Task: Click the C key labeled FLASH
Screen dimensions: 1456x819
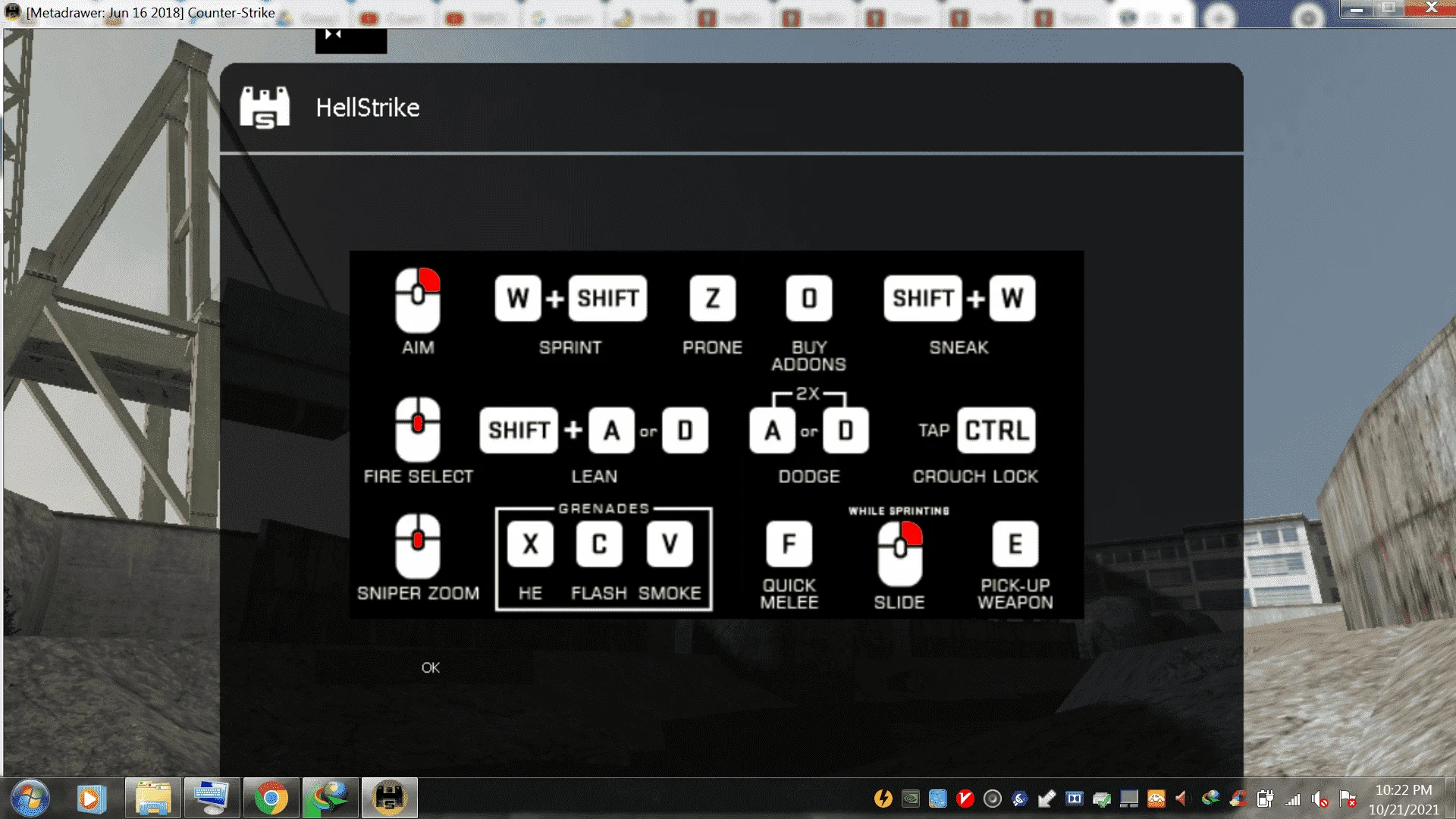Action: 599,544
